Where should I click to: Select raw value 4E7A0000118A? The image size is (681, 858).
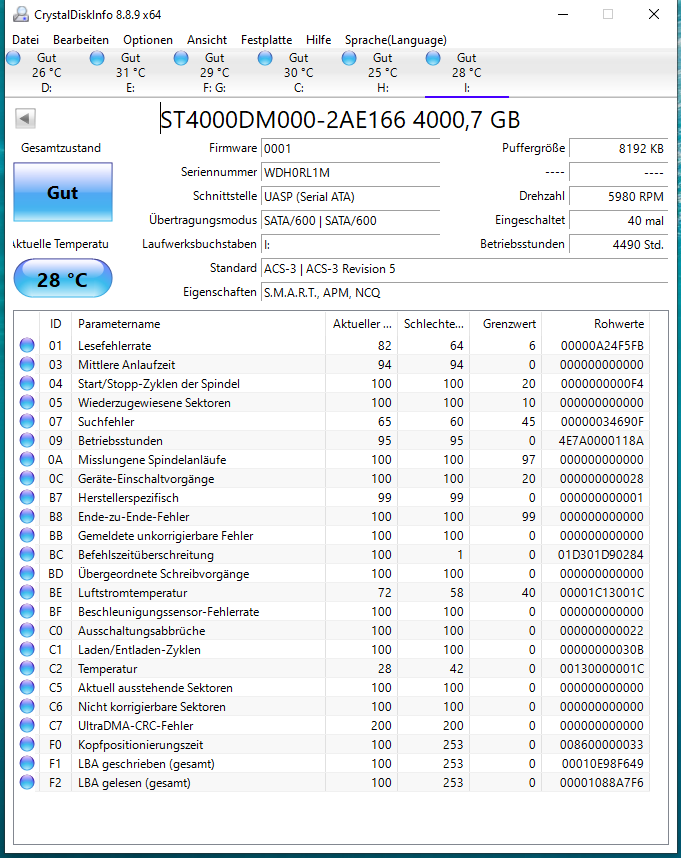(601, 441)
